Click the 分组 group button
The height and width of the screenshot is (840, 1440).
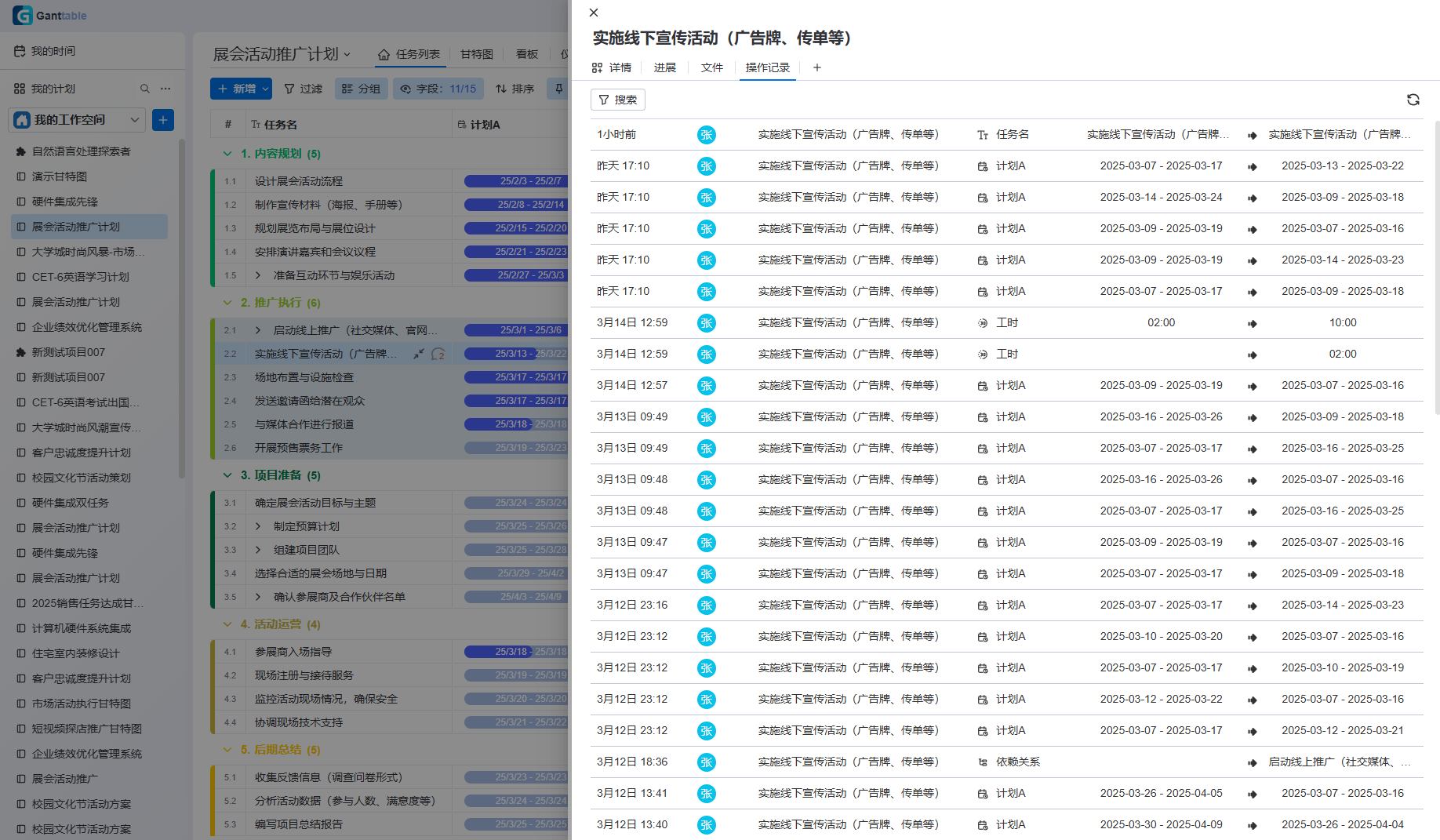click(361, 89)
